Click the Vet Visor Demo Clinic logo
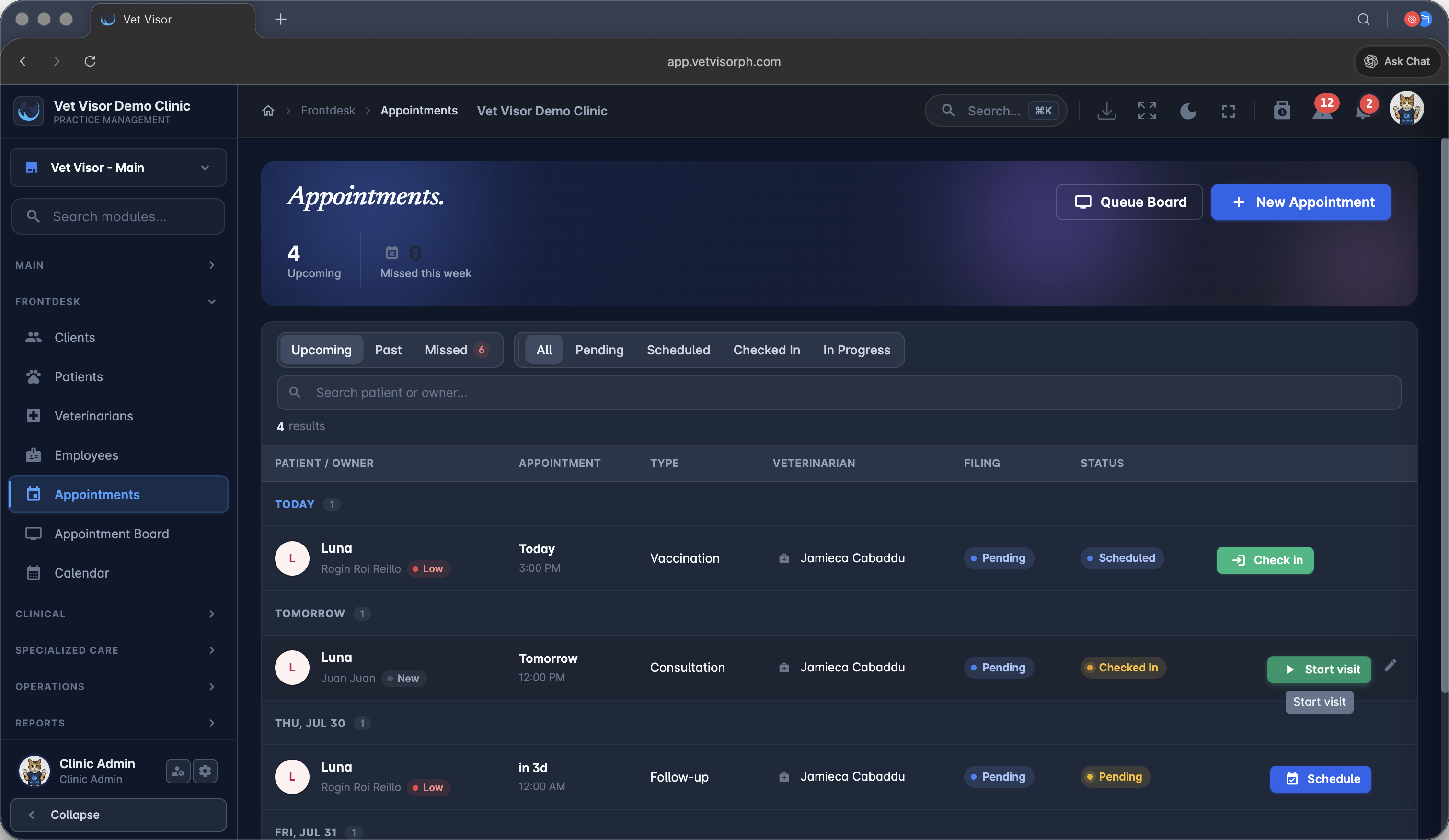 tap(29, 111)
